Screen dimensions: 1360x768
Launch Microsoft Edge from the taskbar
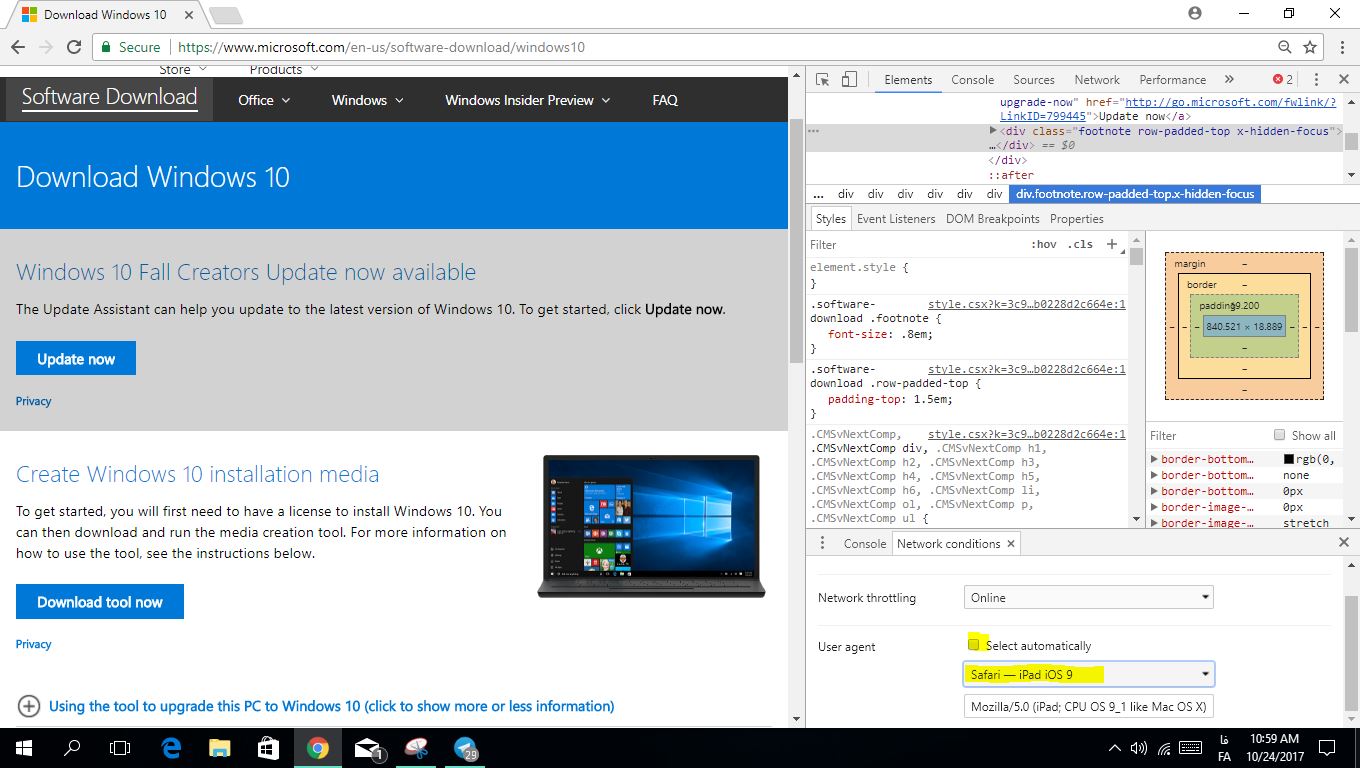172,748
